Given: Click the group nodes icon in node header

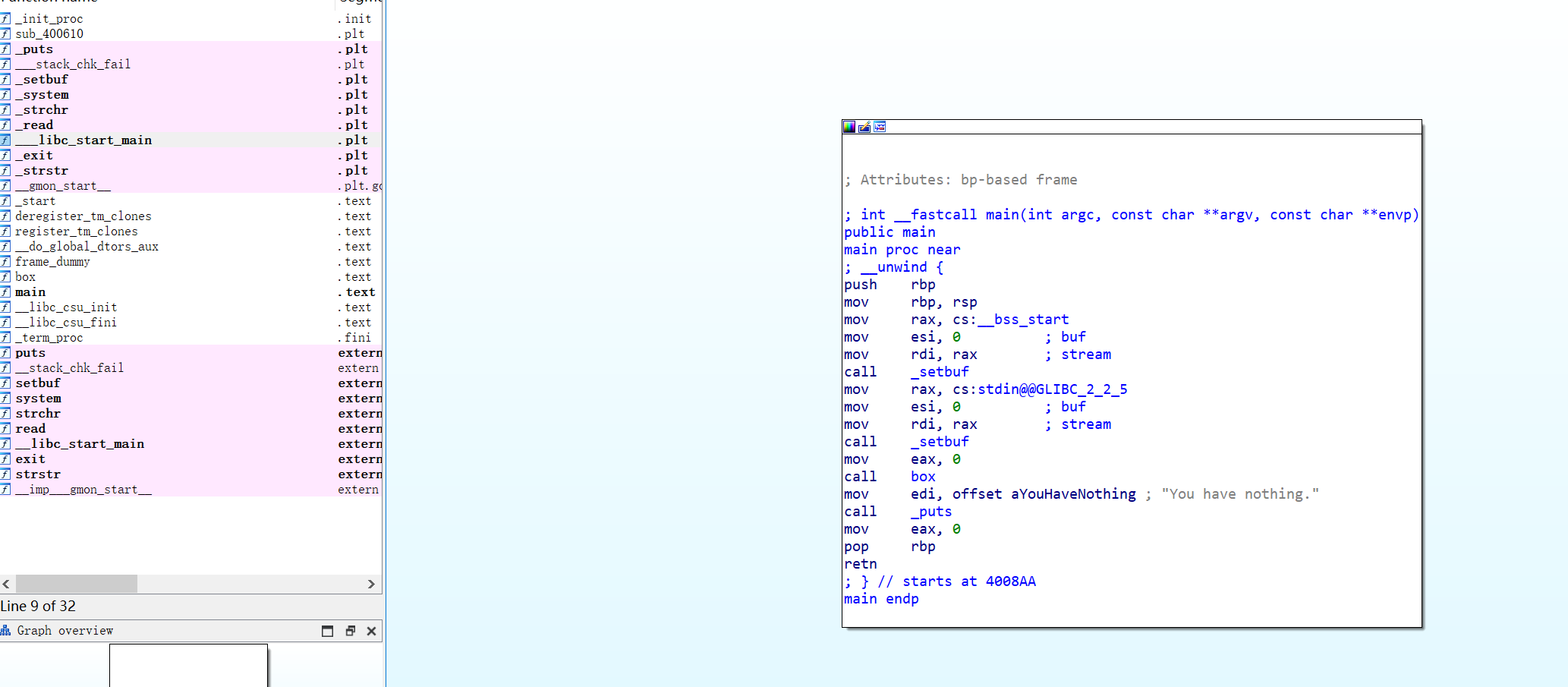Looking at the screenshot, I should (x=880, y=127).
